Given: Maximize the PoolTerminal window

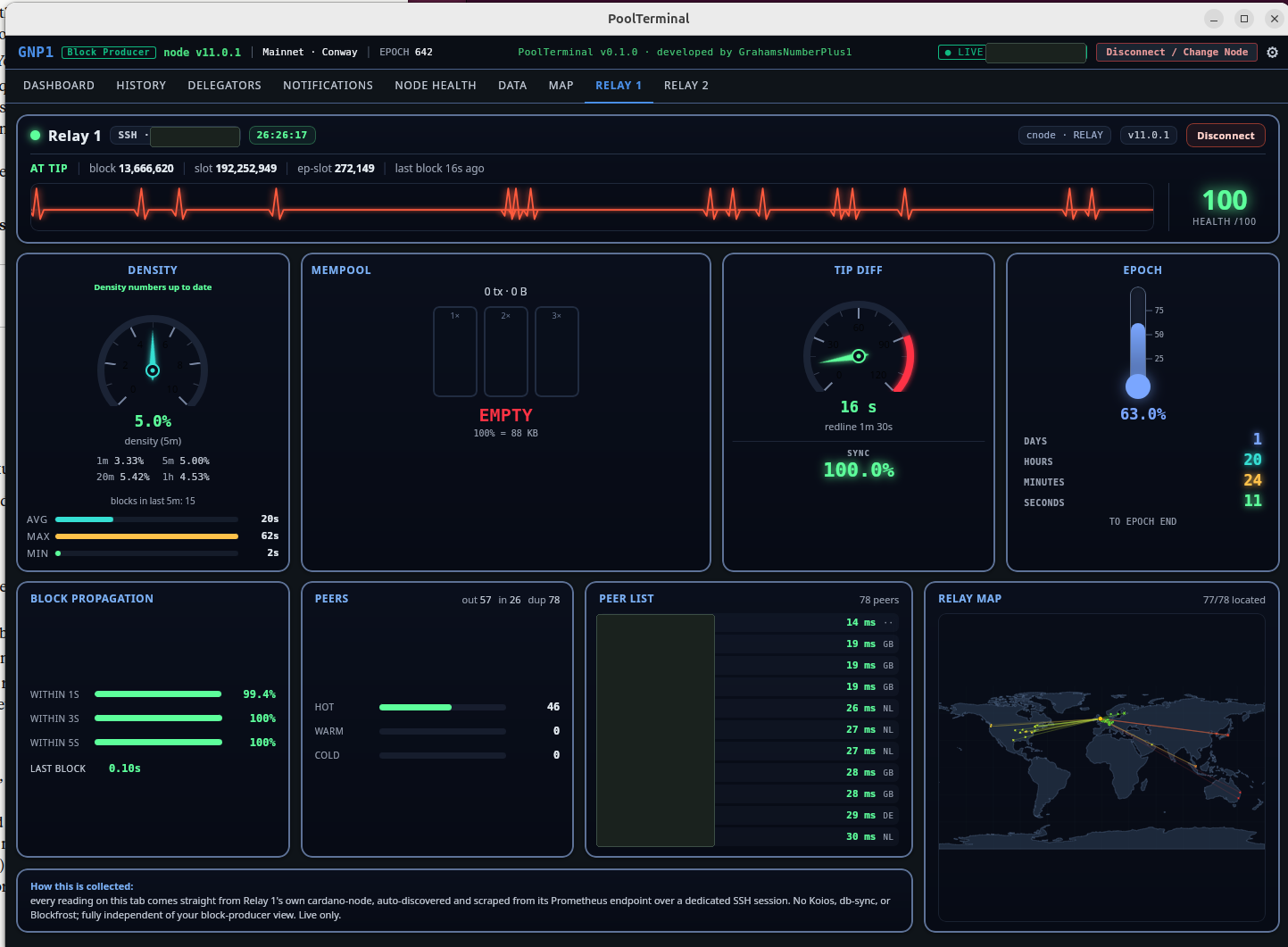Looking at the screenshot, I should pos(1244,19).
